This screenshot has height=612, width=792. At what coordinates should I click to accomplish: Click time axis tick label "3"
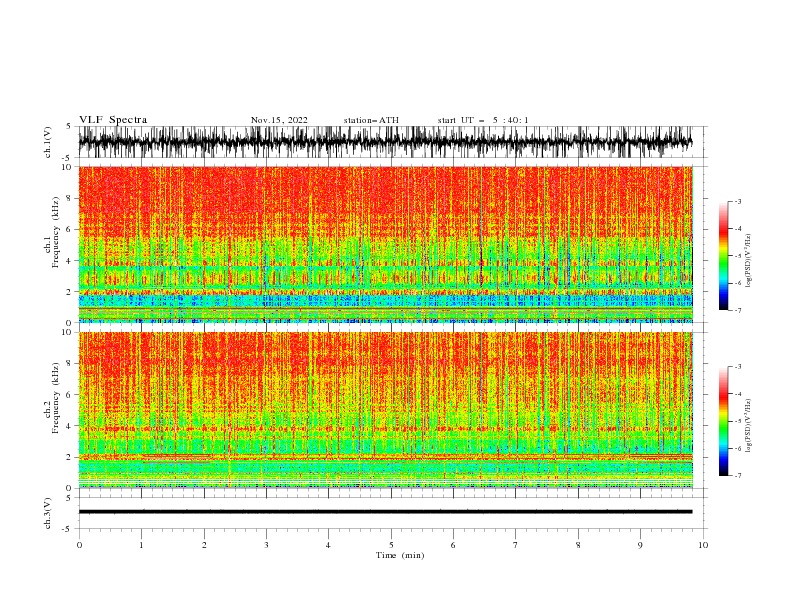pos(266,545)
